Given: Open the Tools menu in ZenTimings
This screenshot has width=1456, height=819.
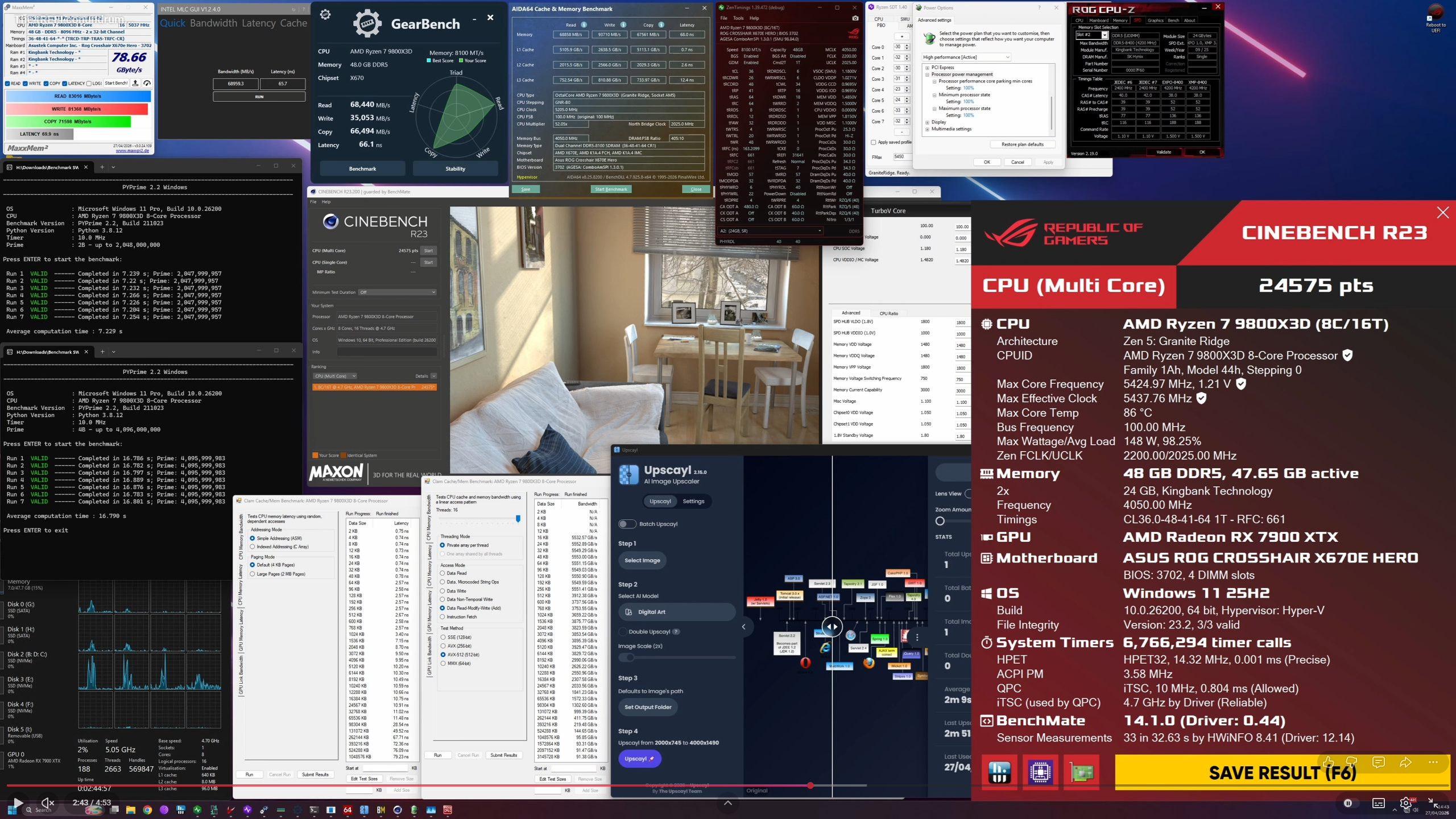Looking at the screenshot, I should pos(738,18).
